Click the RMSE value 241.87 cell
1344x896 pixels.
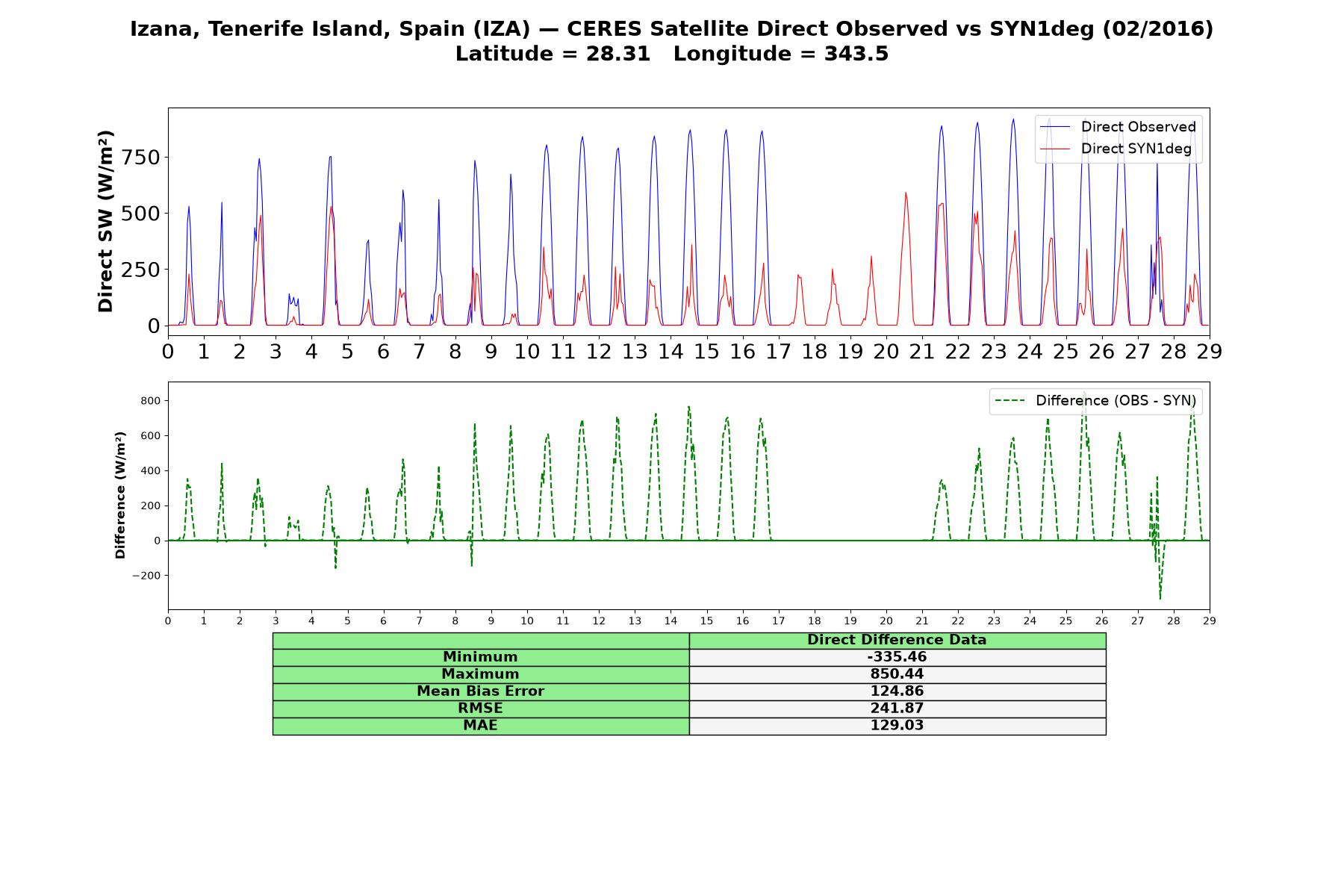click(x=897, y=709)
